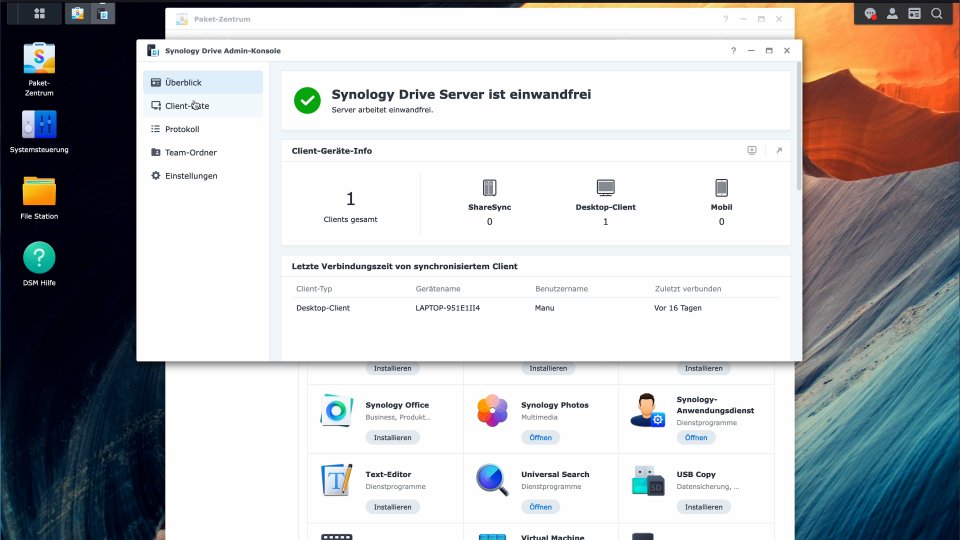The width and height of the screenshot is (960, 540).
Task: Click Installieren above Synology-Anwendungsdienst
Action: point(703,368)
